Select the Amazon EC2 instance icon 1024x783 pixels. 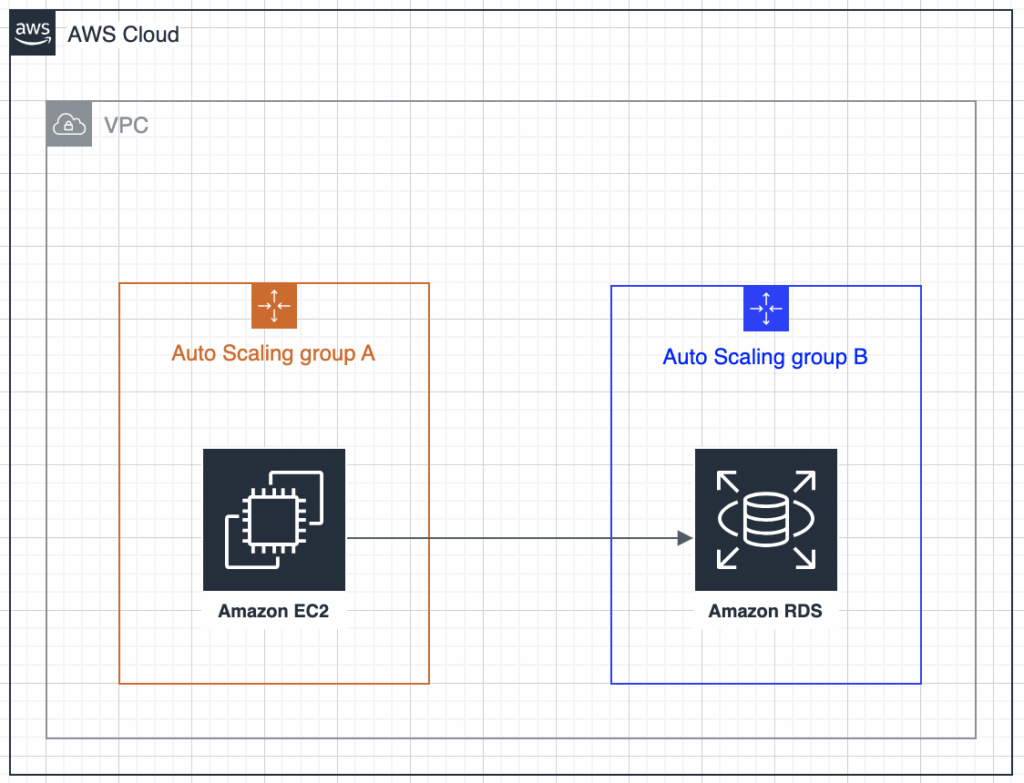274,520
